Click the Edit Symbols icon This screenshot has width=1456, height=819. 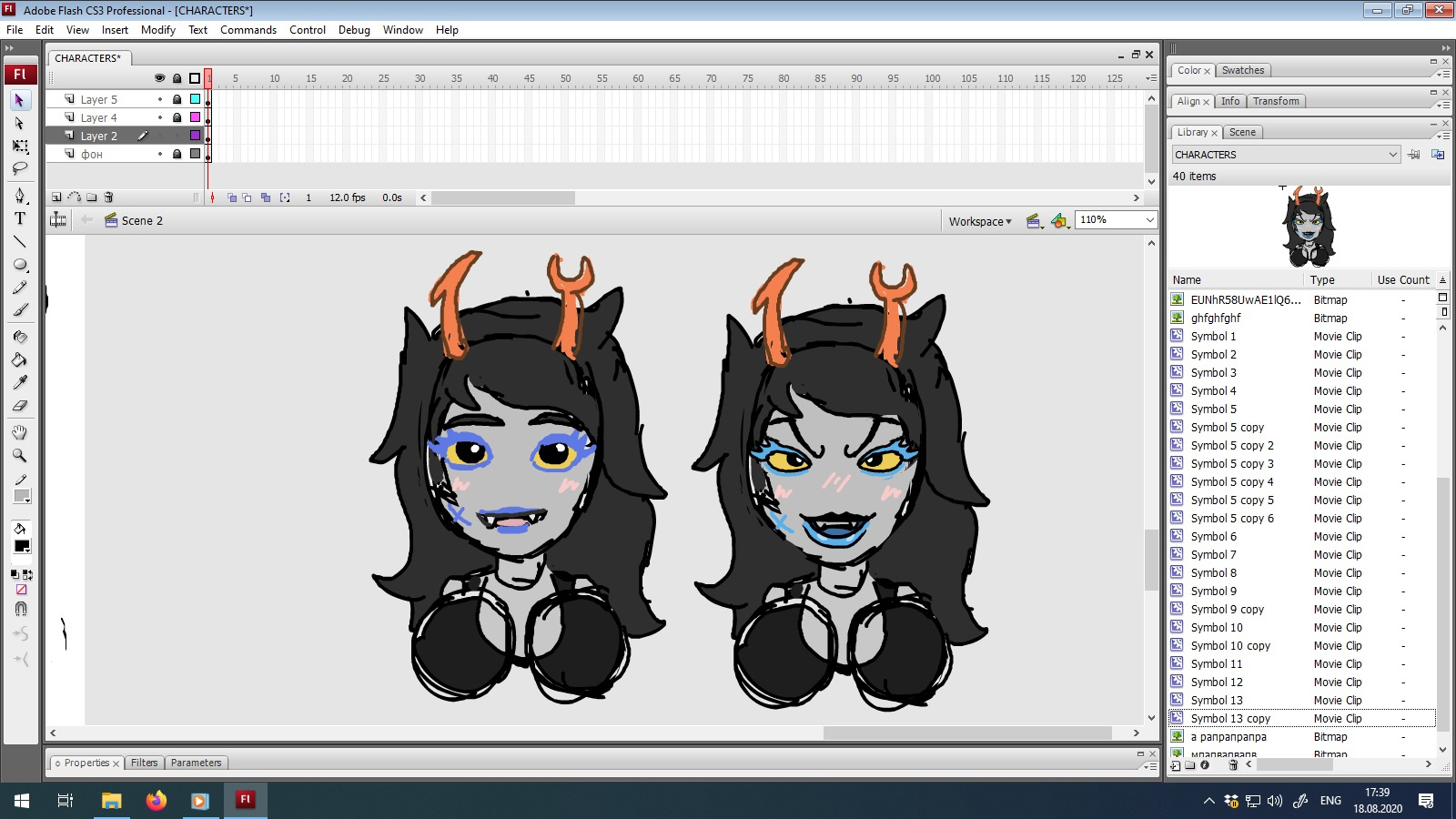click(x=1059, y=221)
